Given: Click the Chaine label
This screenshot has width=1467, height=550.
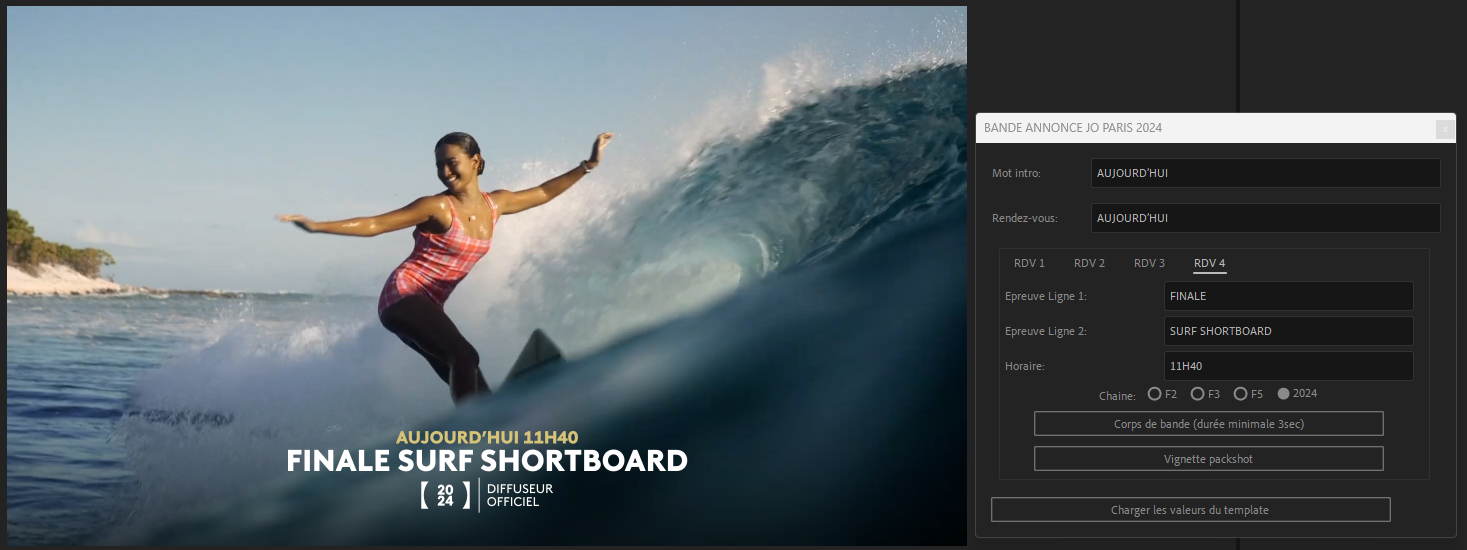Looking at the screenshot, I should [1118, 396].
